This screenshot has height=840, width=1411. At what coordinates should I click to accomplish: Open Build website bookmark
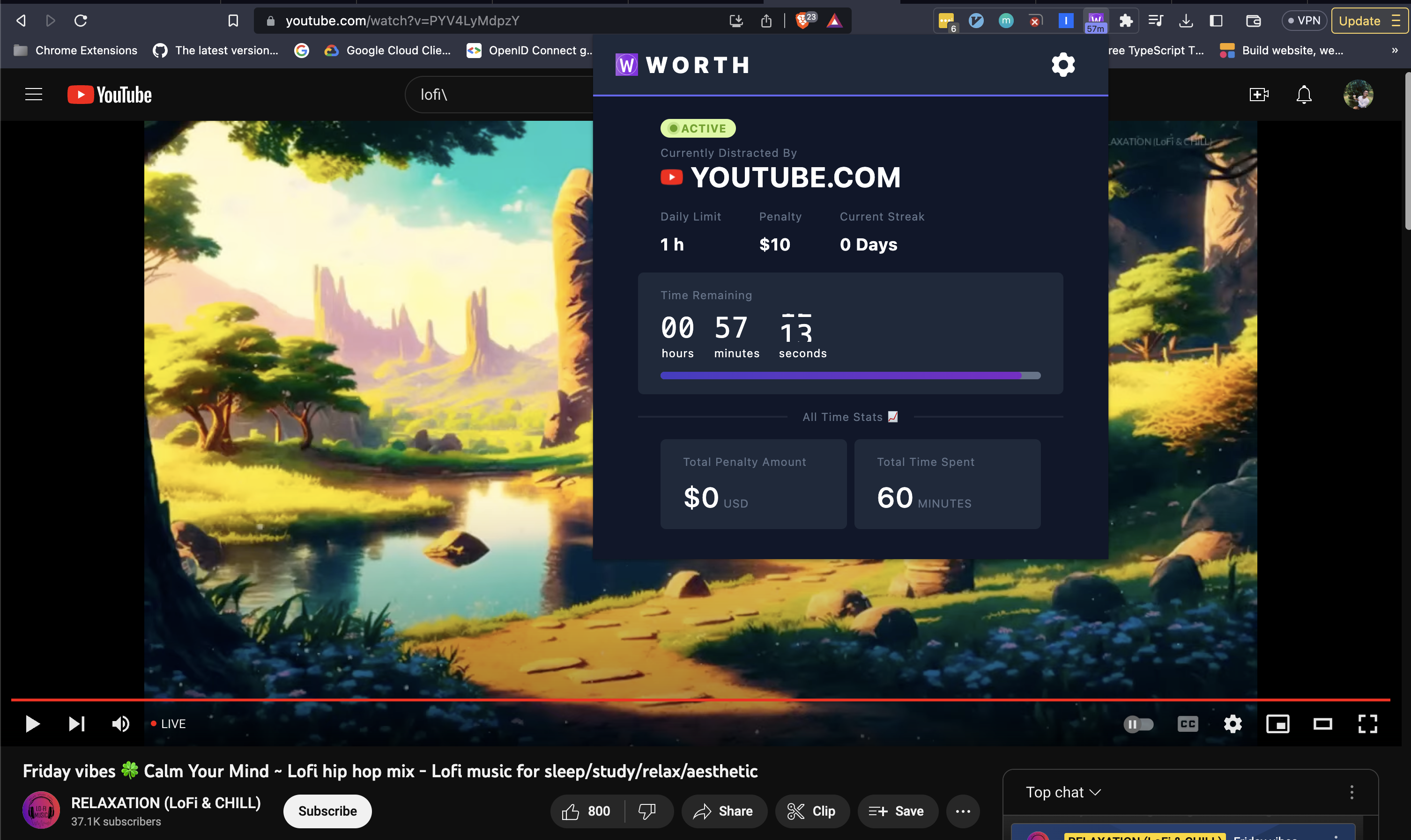1281,51
